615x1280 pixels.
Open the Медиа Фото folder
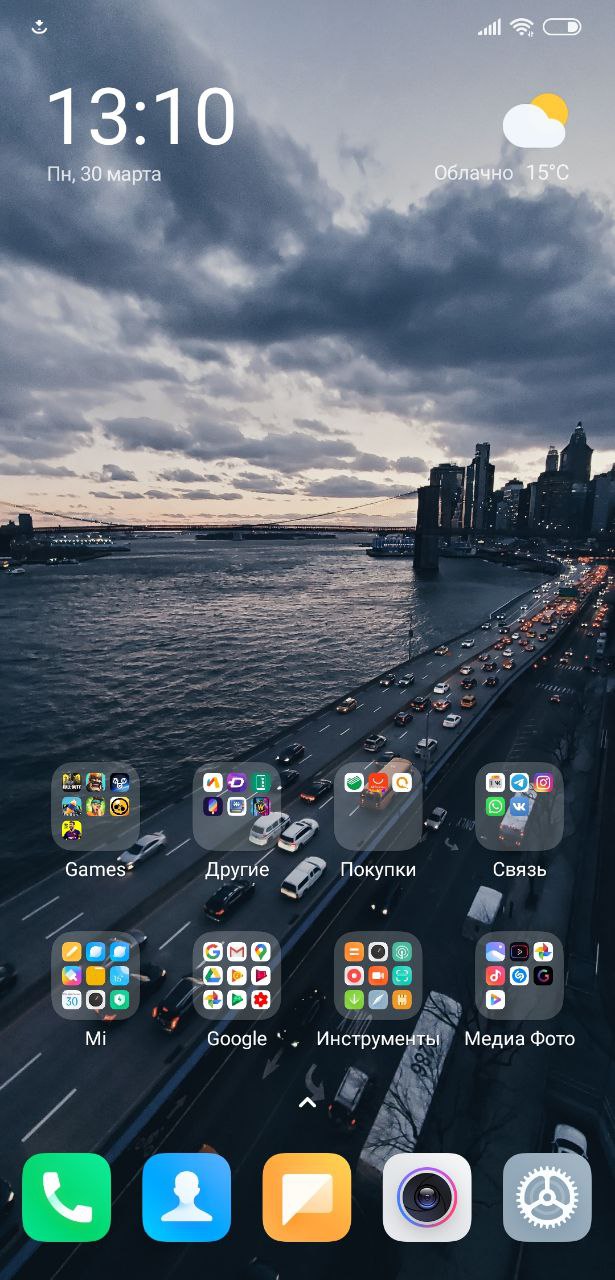[x=519, y=976]
